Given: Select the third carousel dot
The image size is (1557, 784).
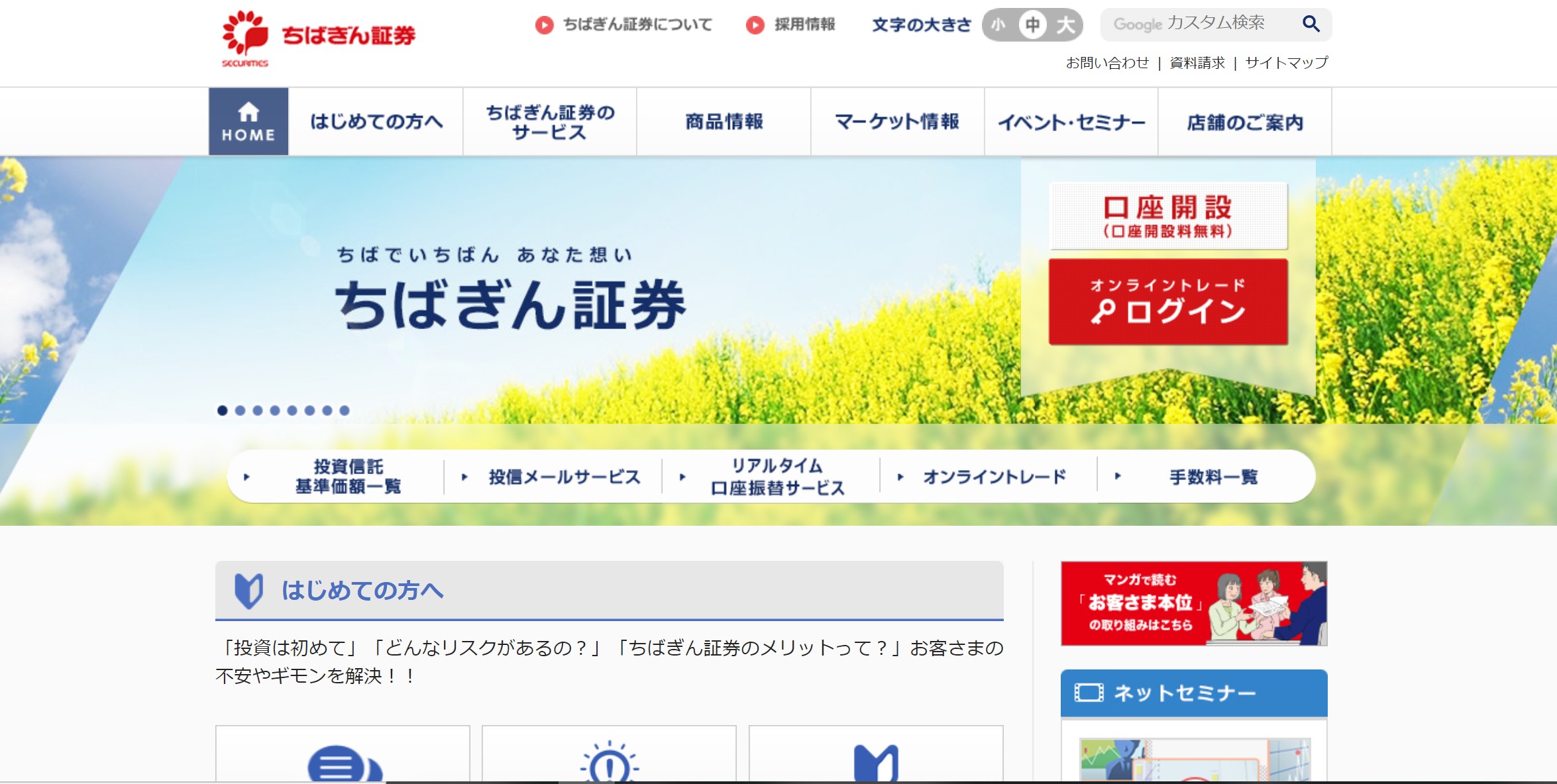Looking at the screenshot, I should (x=258, y=411).
